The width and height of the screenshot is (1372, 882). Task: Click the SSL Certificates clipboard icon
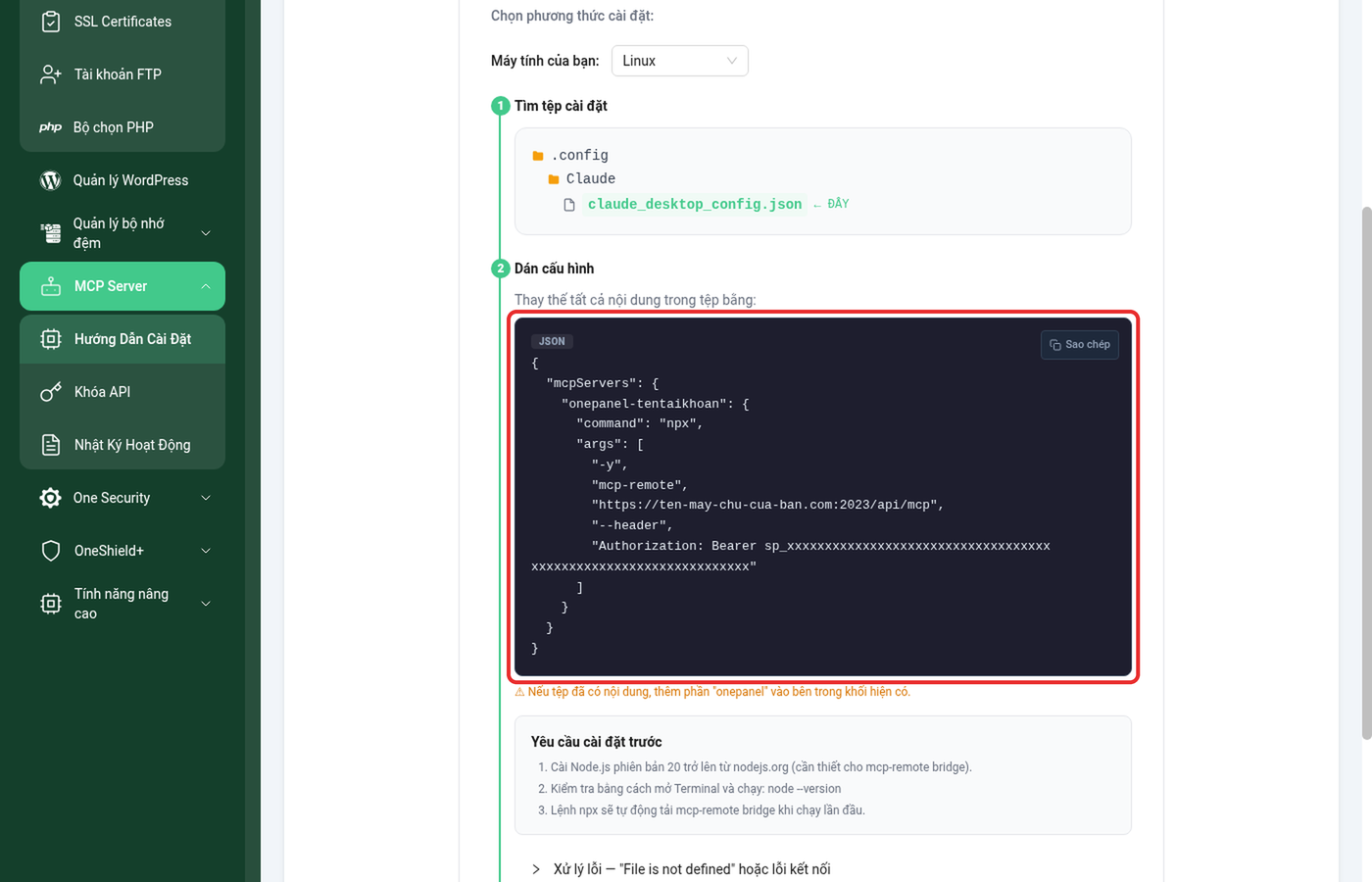pos(51,22)
